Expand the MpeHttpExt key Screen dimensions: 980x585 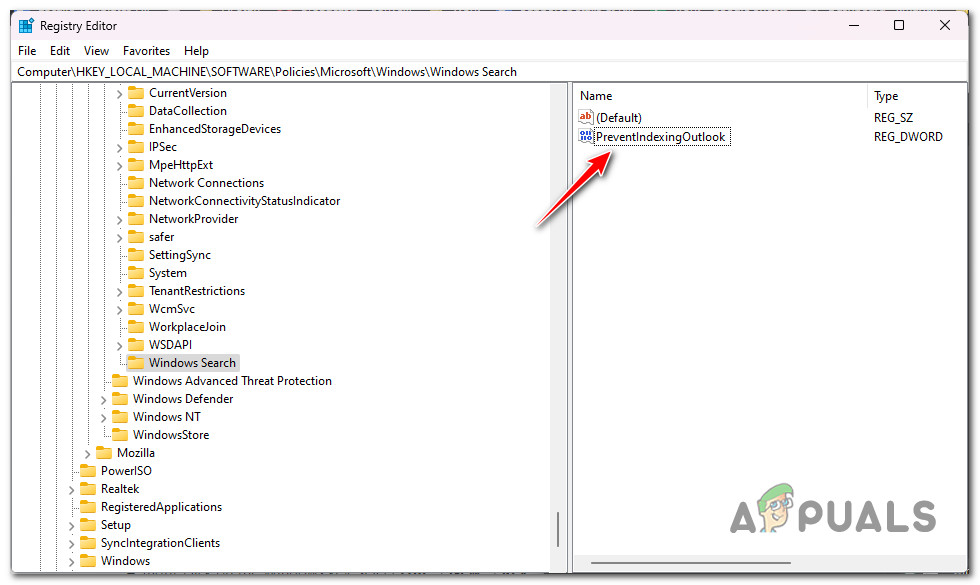pos(119,166)
